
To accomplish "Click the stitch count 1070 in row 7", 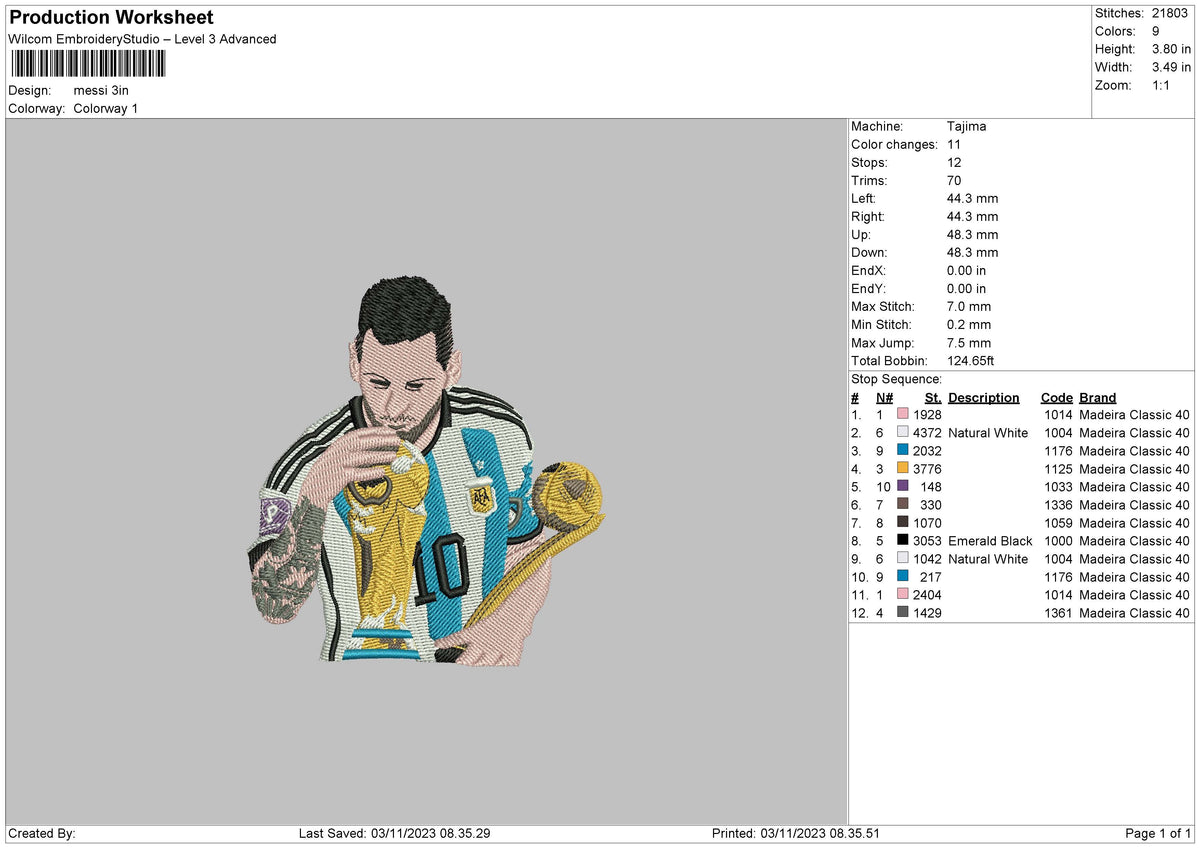I will (x=927, y=523).
